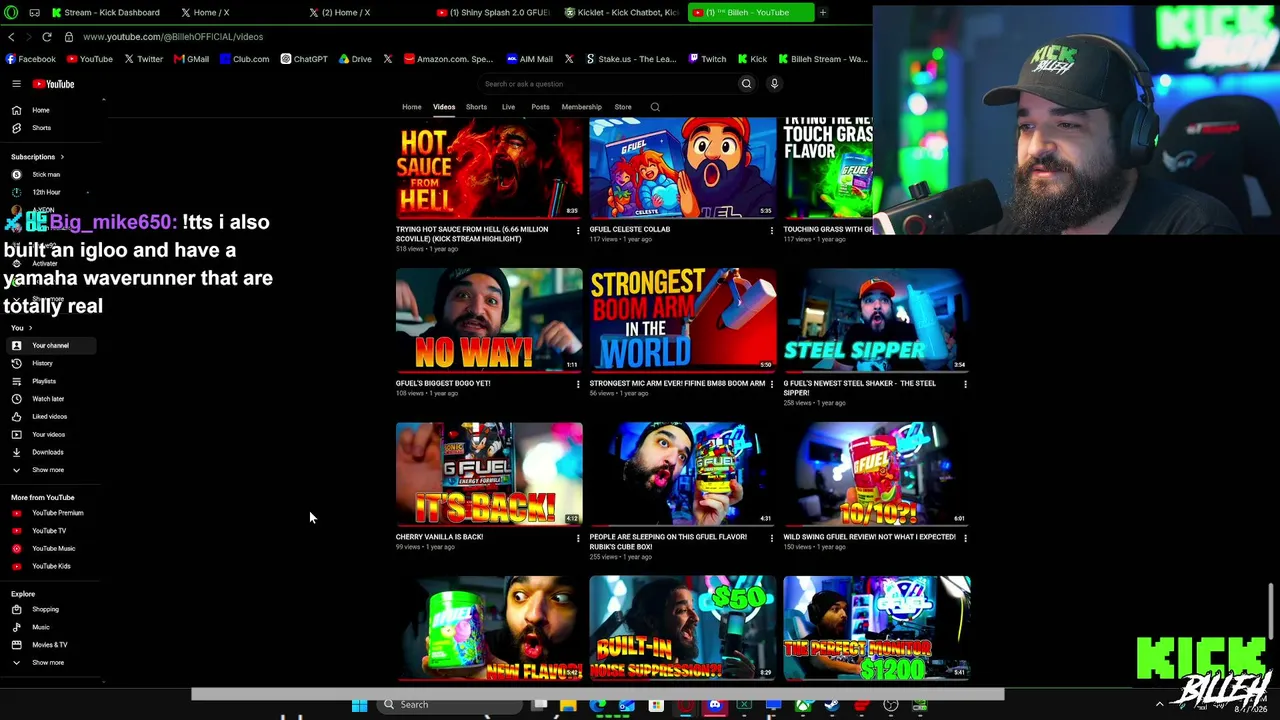The height and width of the screenshot is (720, 1280).
Task: Open the Steam taskbar icon
Action: 832,705
